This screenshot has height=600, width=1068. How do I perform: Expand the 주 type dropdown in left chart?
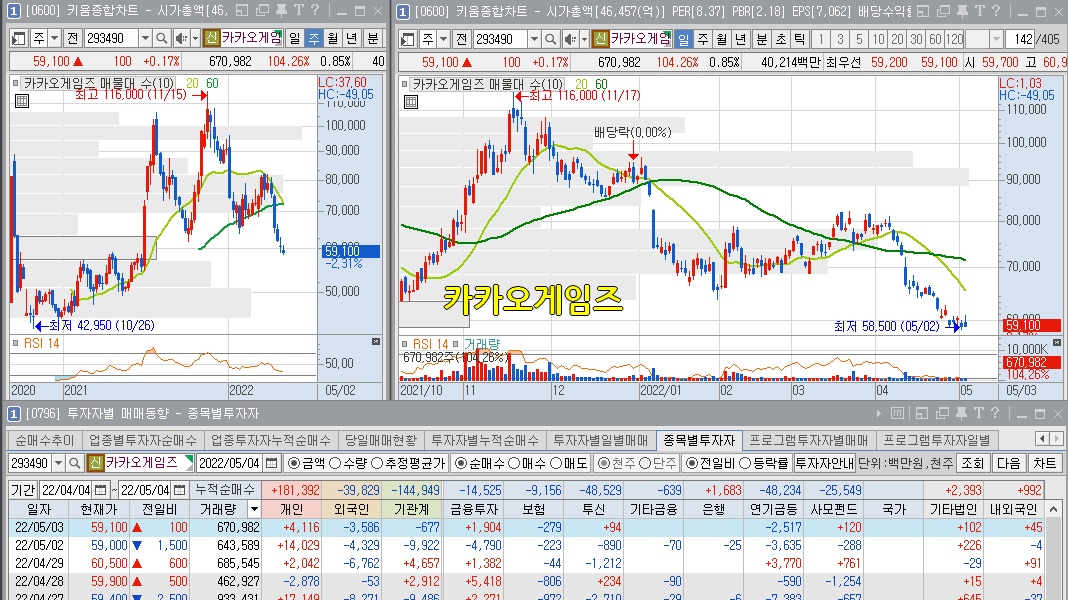click(x=54, y=38)
